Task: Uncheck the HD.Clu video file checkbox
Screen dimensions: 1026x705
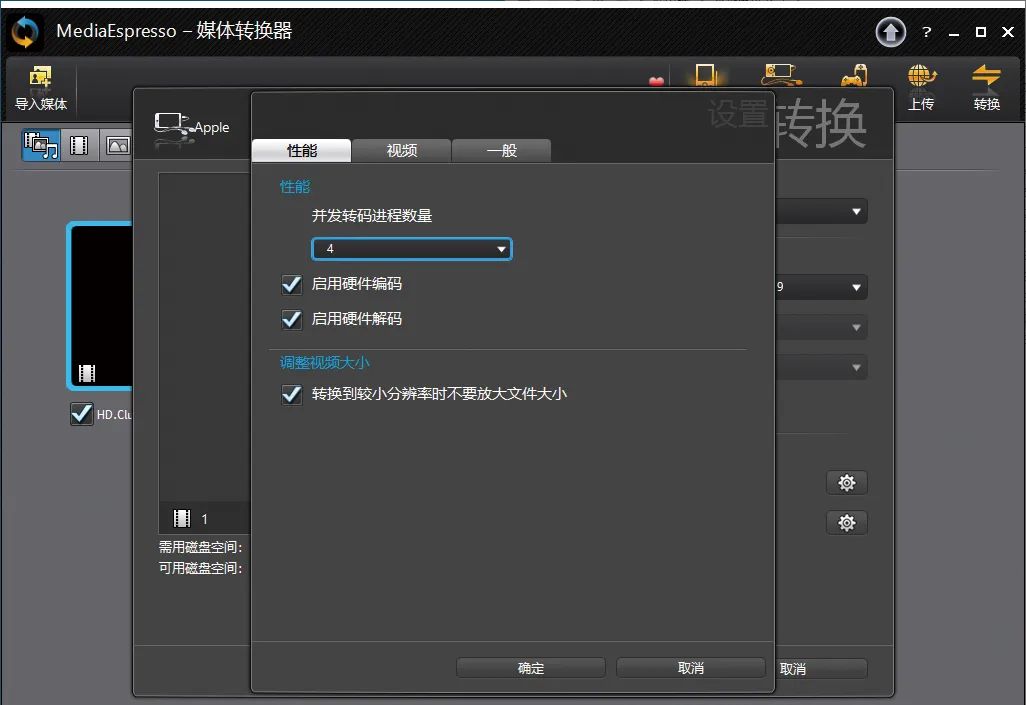Action: [x=82, y=414]
